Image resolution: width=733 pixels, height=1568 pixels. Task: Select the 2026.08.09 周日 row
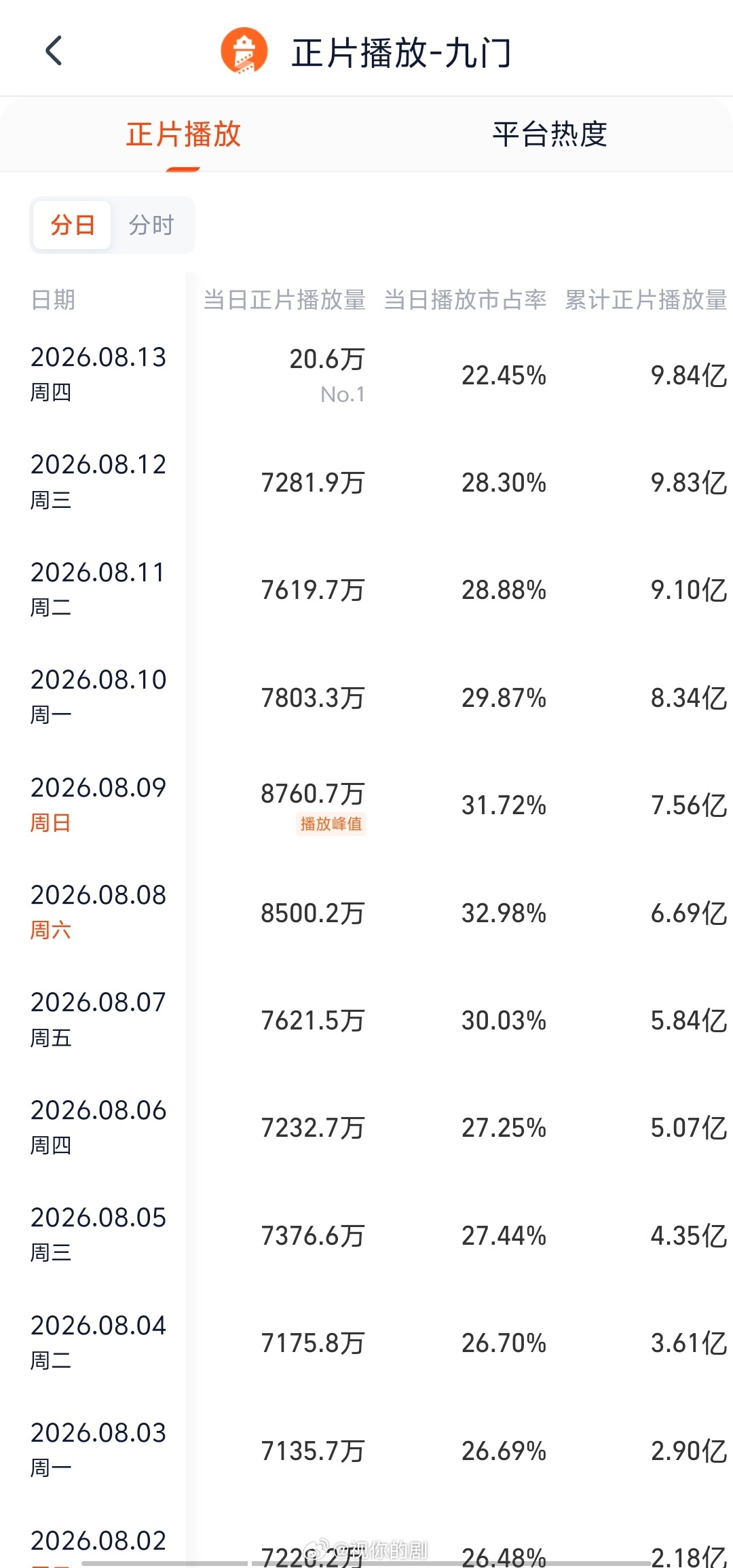click(366, 805)
